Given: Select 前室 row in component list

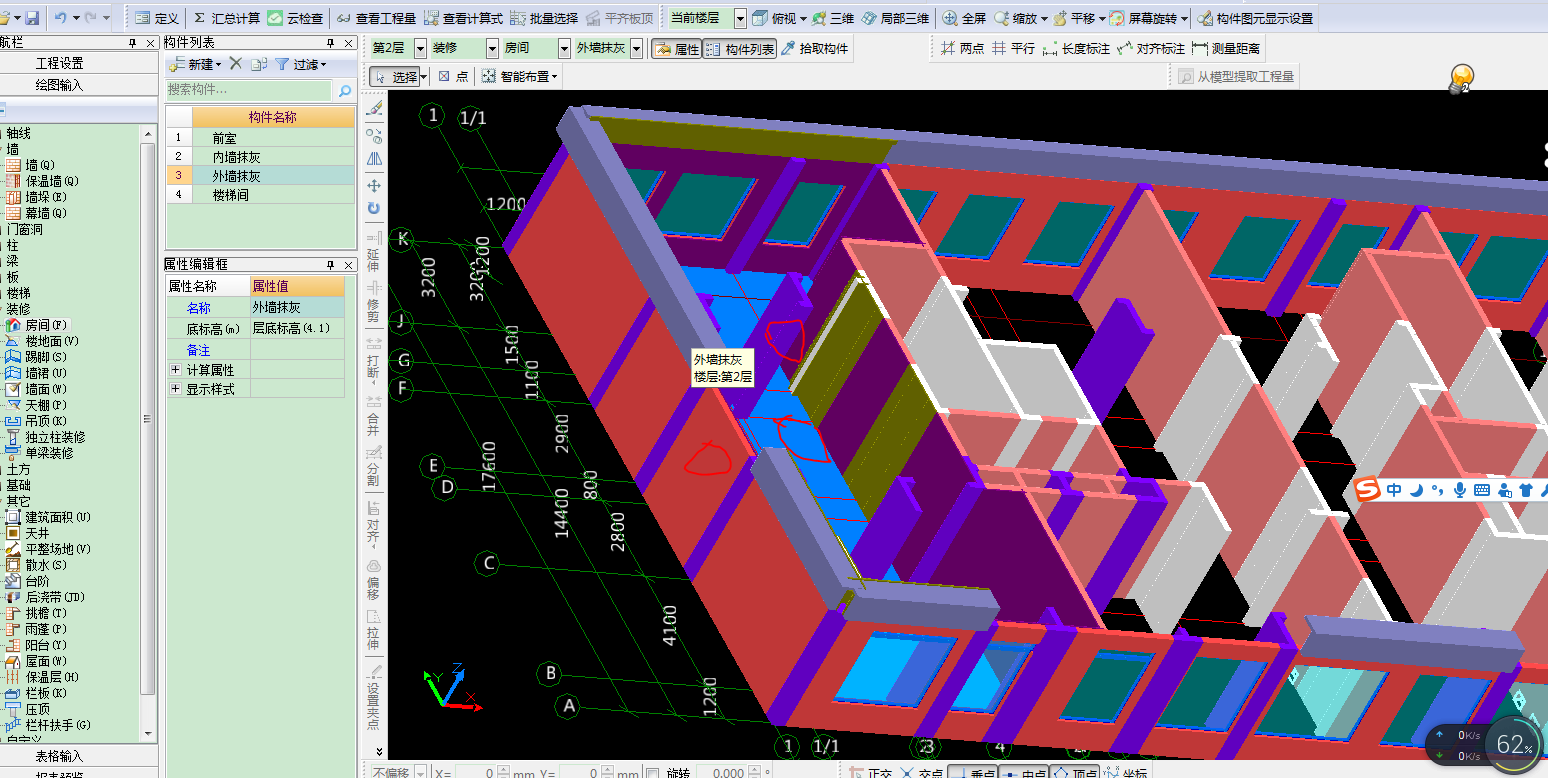Looking at the screenshot, I should point(260,138).
